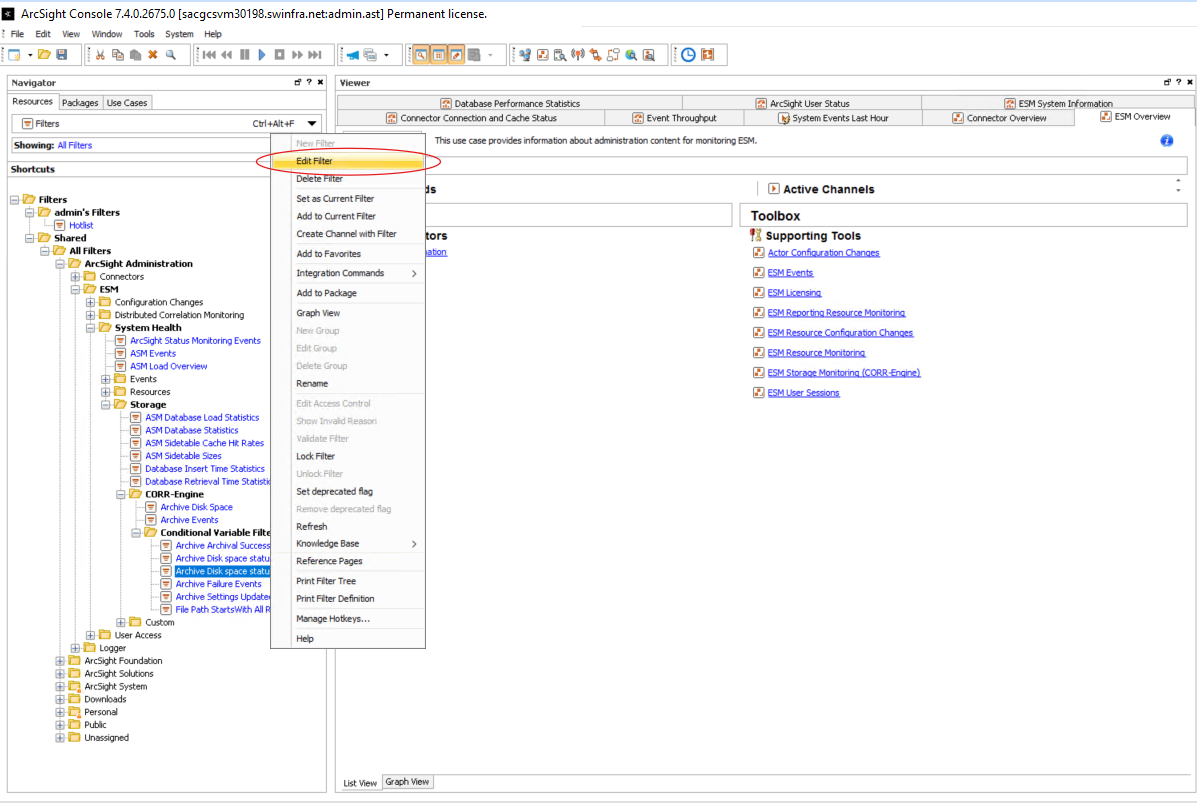The height and width of the screenshot is (807, 1197).
Task: Use the magnifying glass search icon
Action: [x=170, y=55]
